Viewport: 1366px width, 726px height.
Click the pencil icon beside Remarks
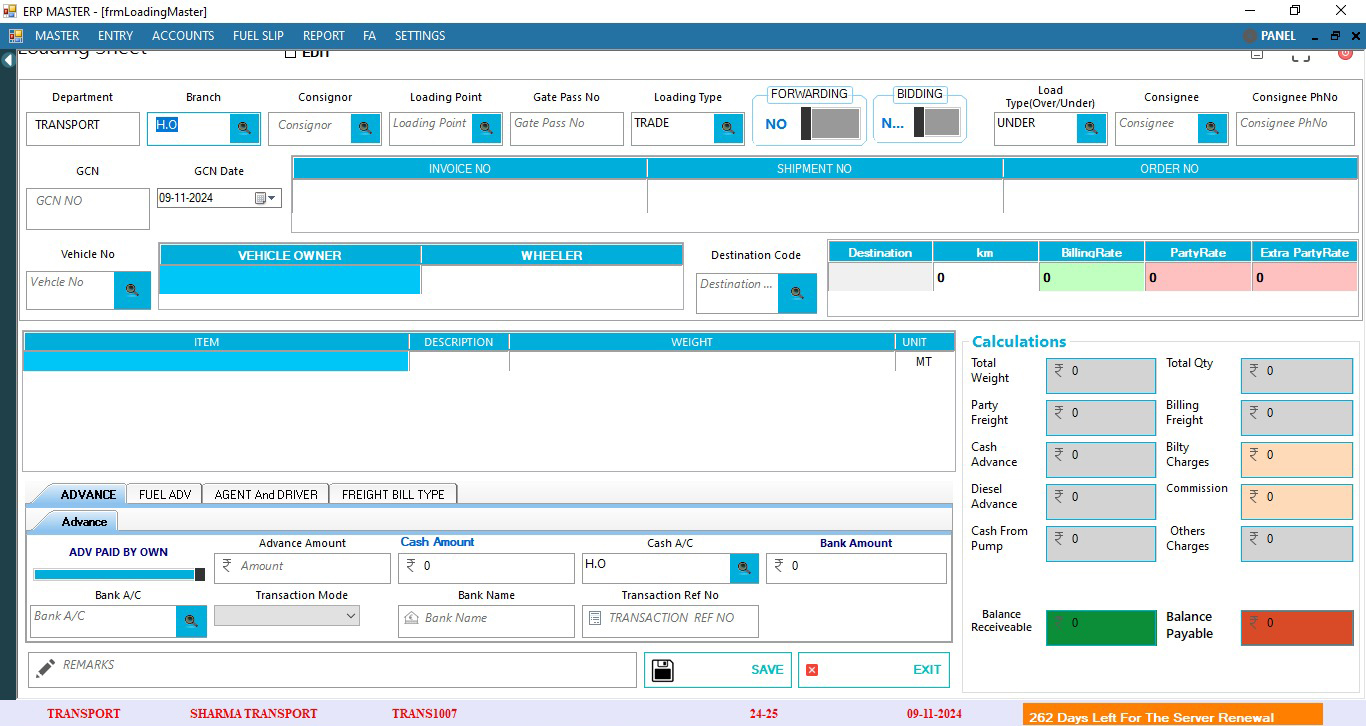click(x=45, y=668)
